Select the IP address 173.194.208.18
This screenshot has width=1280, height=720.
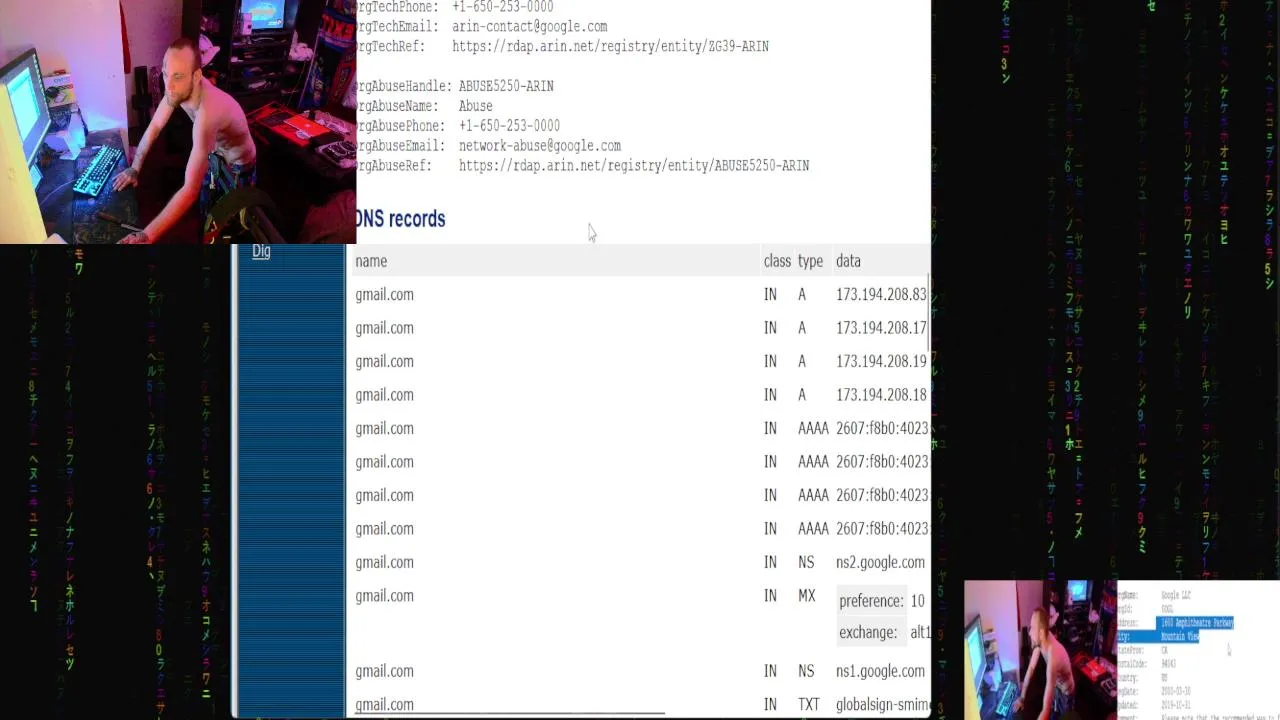coord(881,395)
